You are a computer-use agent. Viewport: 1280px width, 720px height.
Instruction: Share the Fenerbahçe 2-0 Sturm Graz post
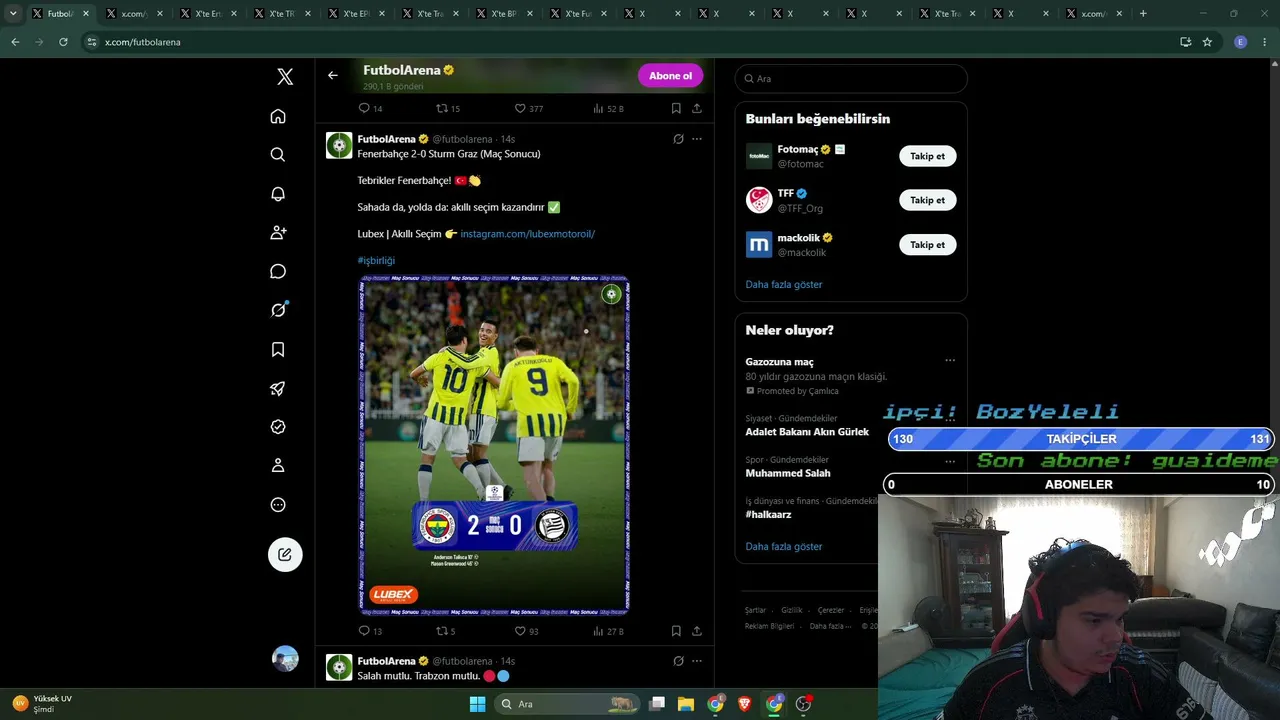pos(697,631)
